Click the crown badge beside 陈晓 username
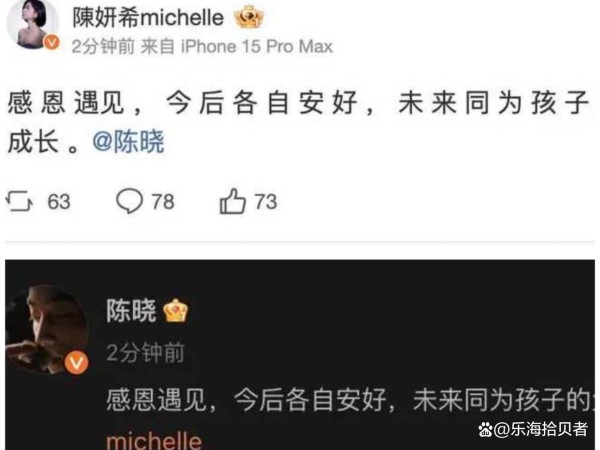 click(x=176, y=310)
